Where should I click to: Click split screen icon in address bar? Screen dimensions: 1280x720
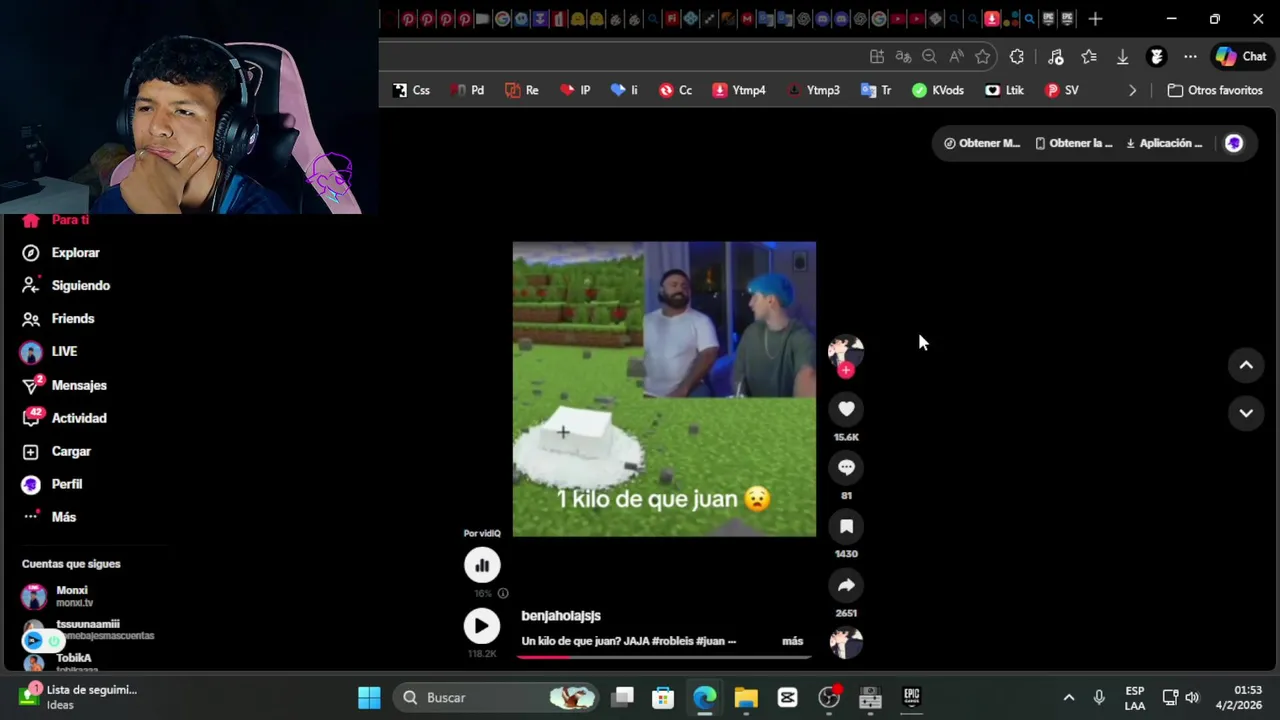tap(877, 57)
